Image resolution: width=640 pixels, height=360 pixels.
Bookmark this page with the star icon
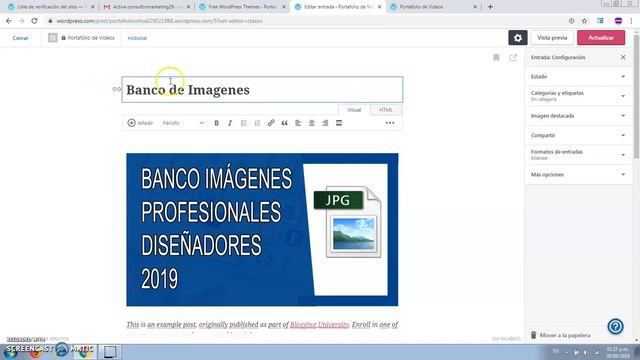point(584,21)
